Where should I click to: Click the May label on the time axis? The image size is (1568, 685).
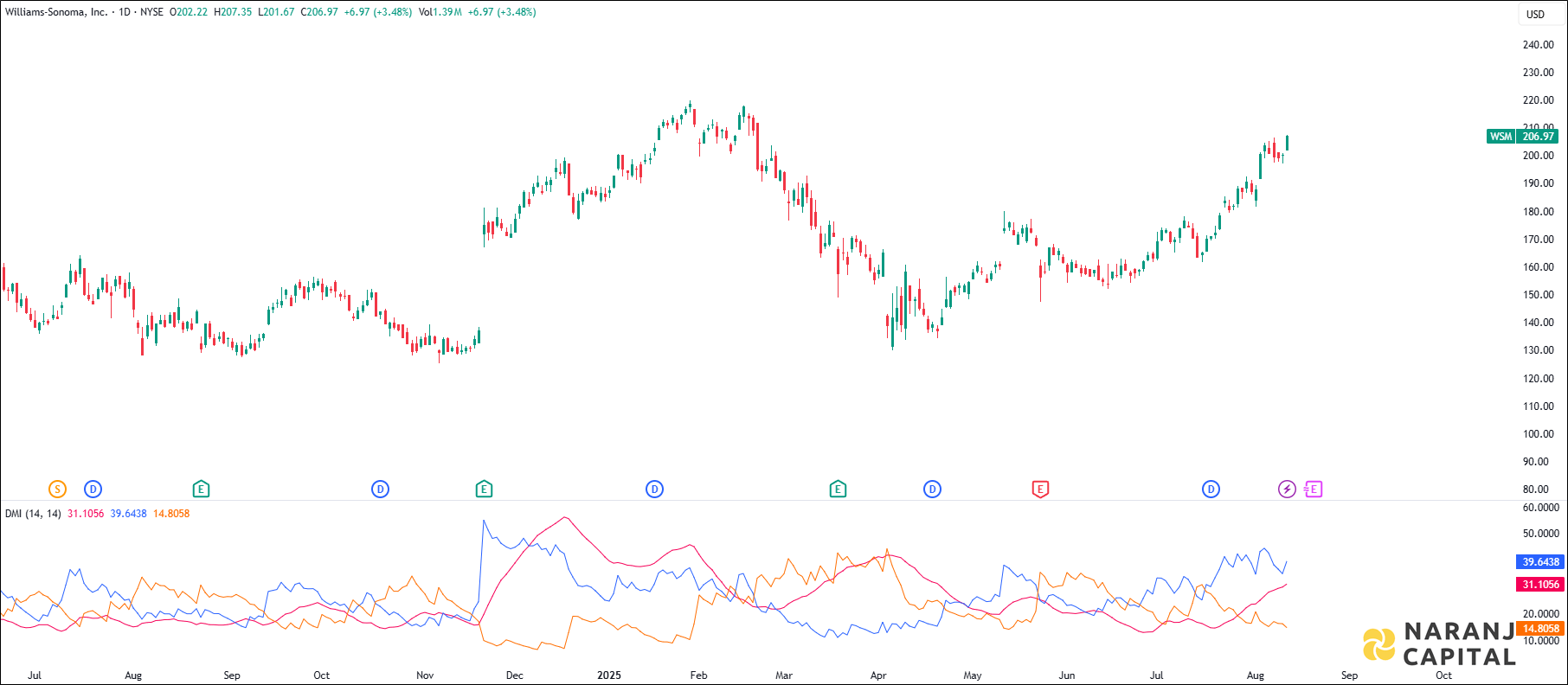point(973,675)
